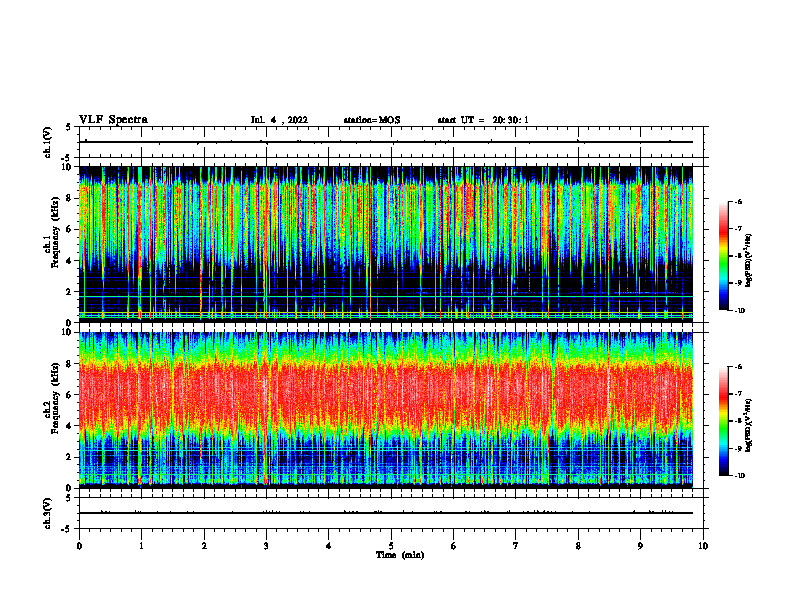Screen dimensions: 792x612
Task: Click the ch.2 frequency axis "8" tick label
Action: pyautogui.click(x=69, y=364)
